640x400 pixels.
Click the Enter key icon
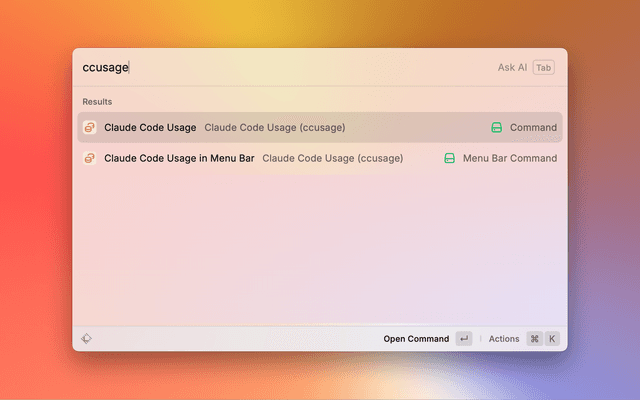click(x=463, y=339)
